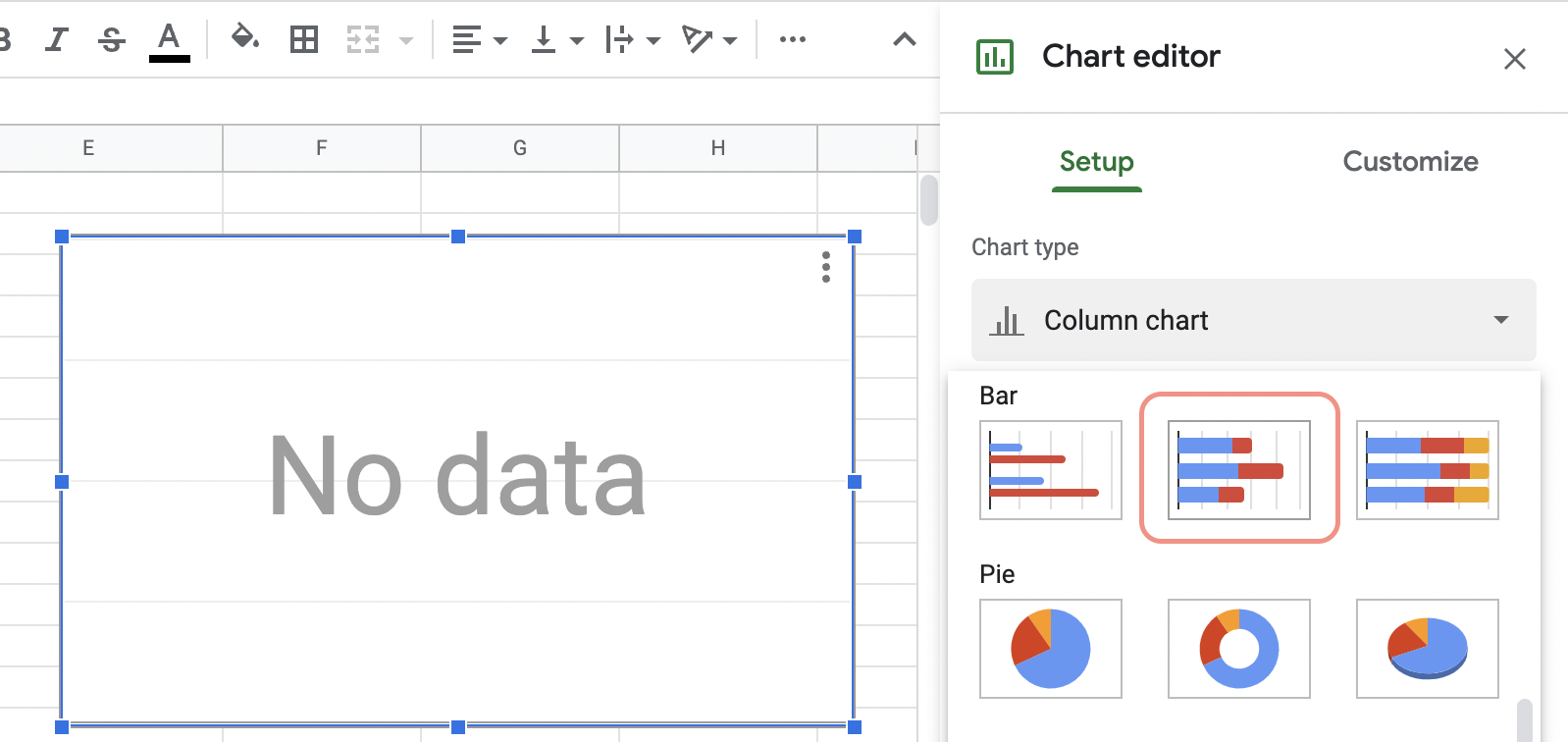Viewport: 1568px width, 742px height.
Task: Collapse the toolbar with the up chevron
Action: coord(904,40)
